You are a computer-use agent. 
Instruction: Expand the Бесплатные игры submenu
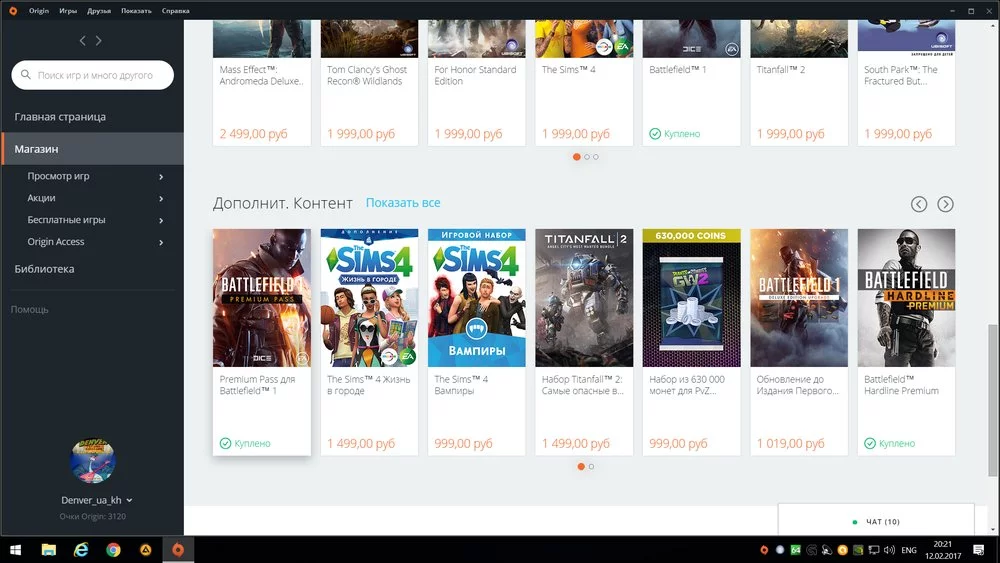161,221
